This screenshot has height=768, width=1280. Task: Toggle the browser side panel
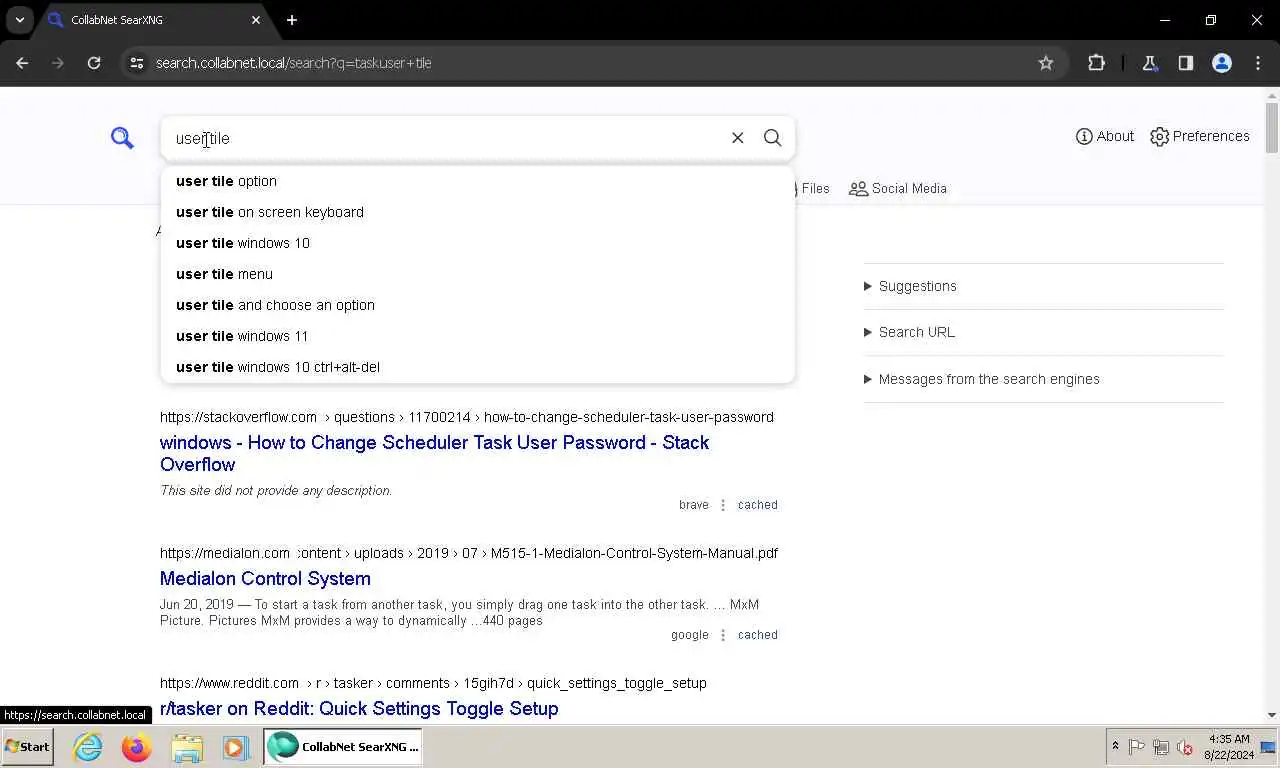point(1185,63)
